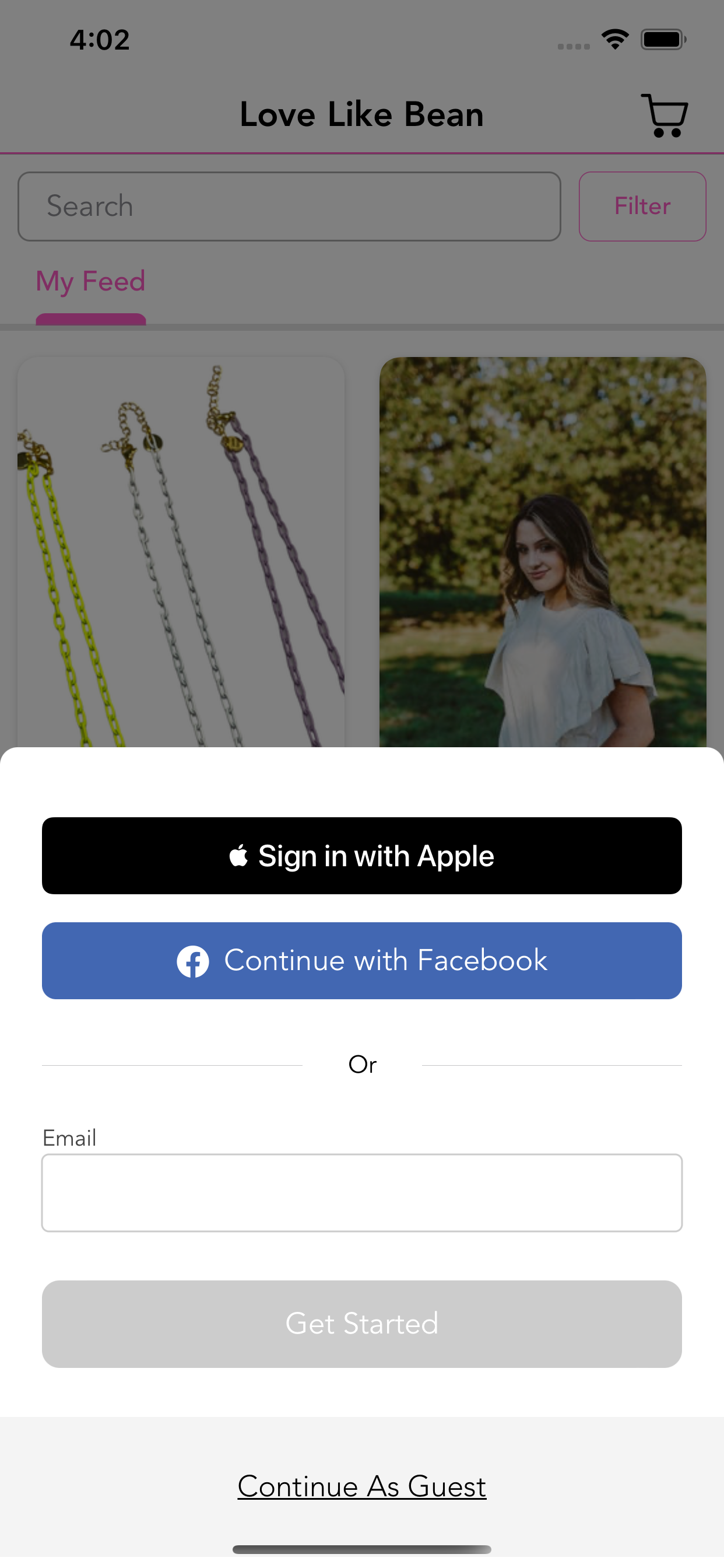Tap the Or divider label
724x1568 pixels.
362,1065
